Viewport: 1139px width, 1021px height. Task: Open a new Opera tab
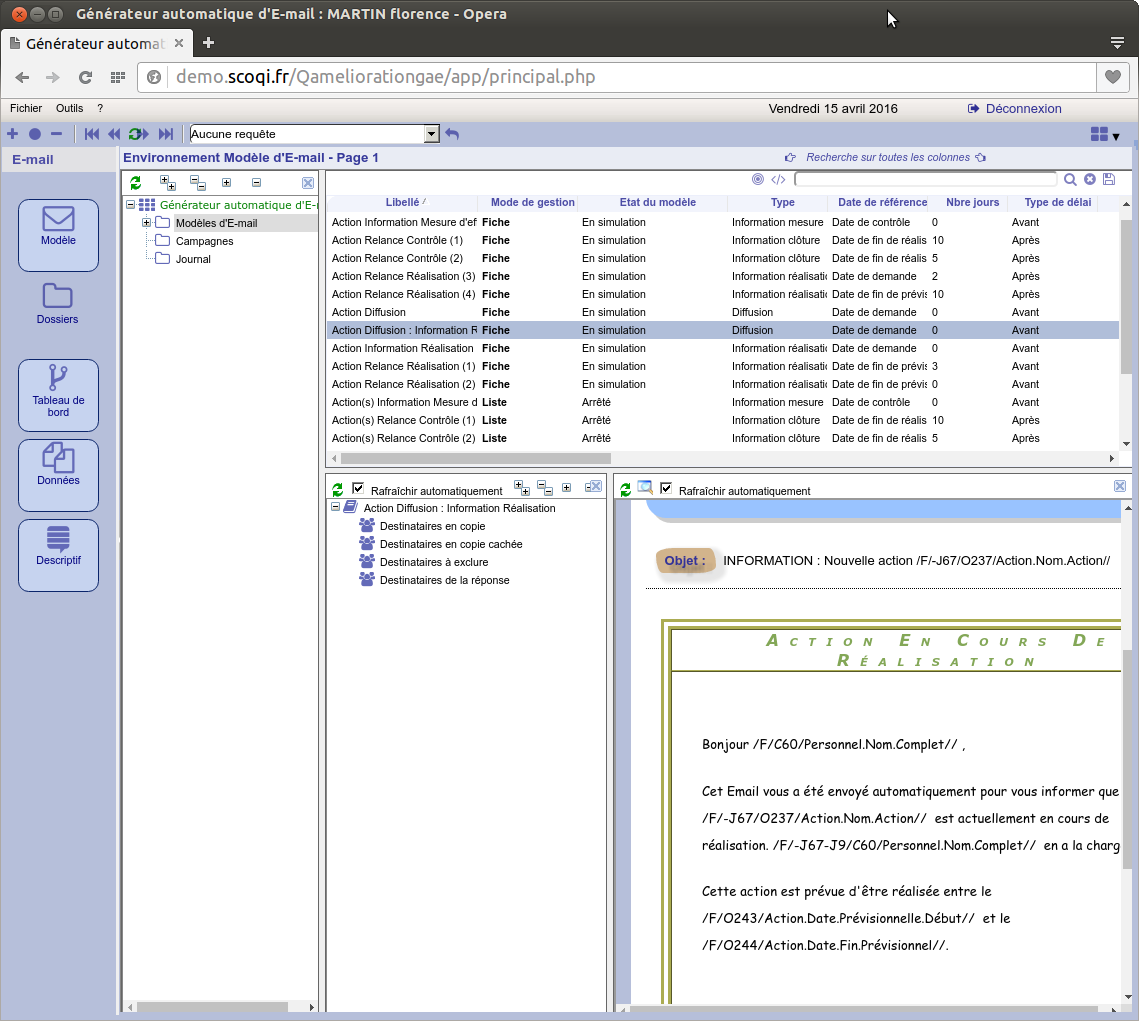[208, 43]
